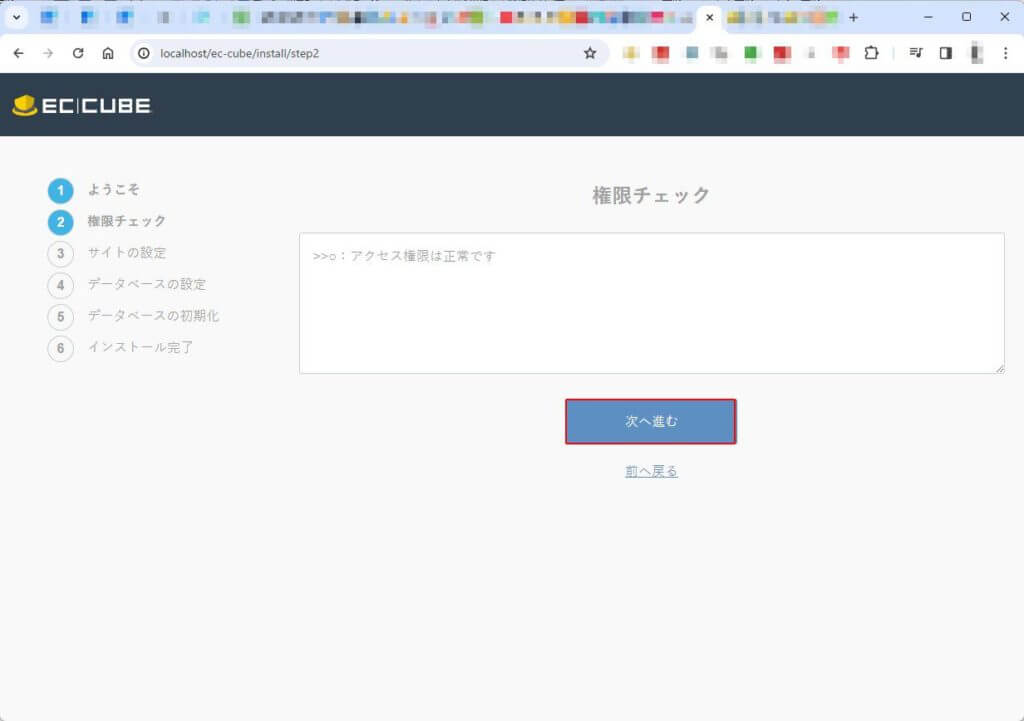Viewport: 1024px width, 721px height.
Task: Reload the current page
Action: (78, 53)
